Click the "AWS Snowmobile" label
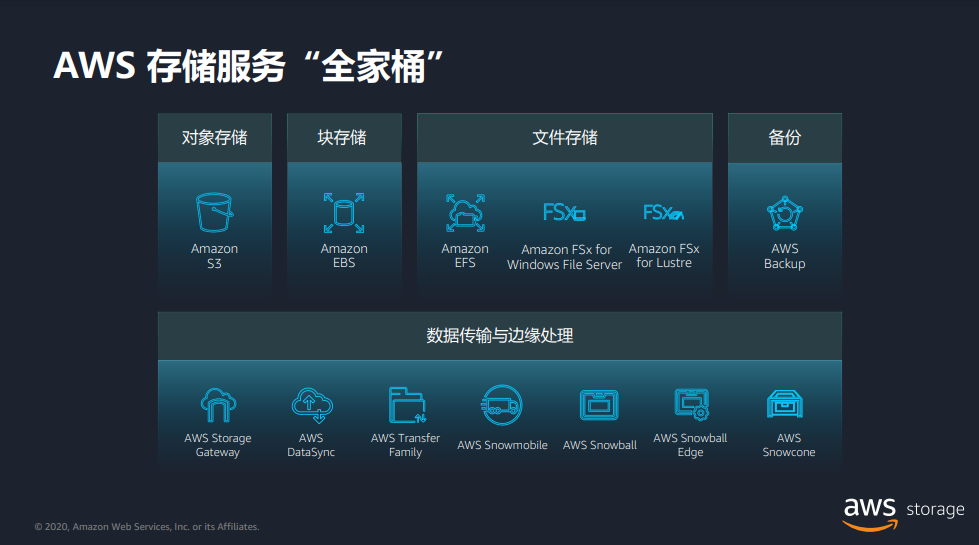 pyautogui.click(x=502, y=445)
